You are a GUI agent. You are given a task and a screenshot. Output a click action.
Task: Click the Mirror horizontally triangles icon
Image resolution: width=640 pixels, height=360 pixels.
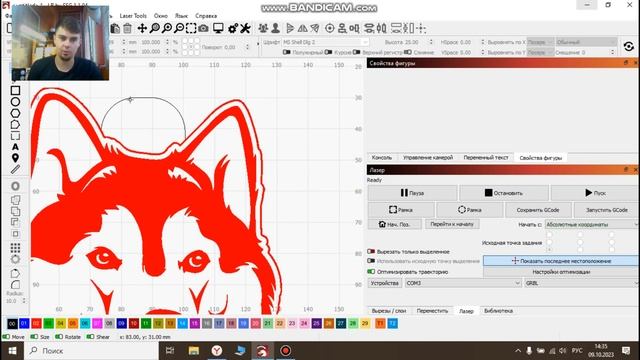click(302, 28)
